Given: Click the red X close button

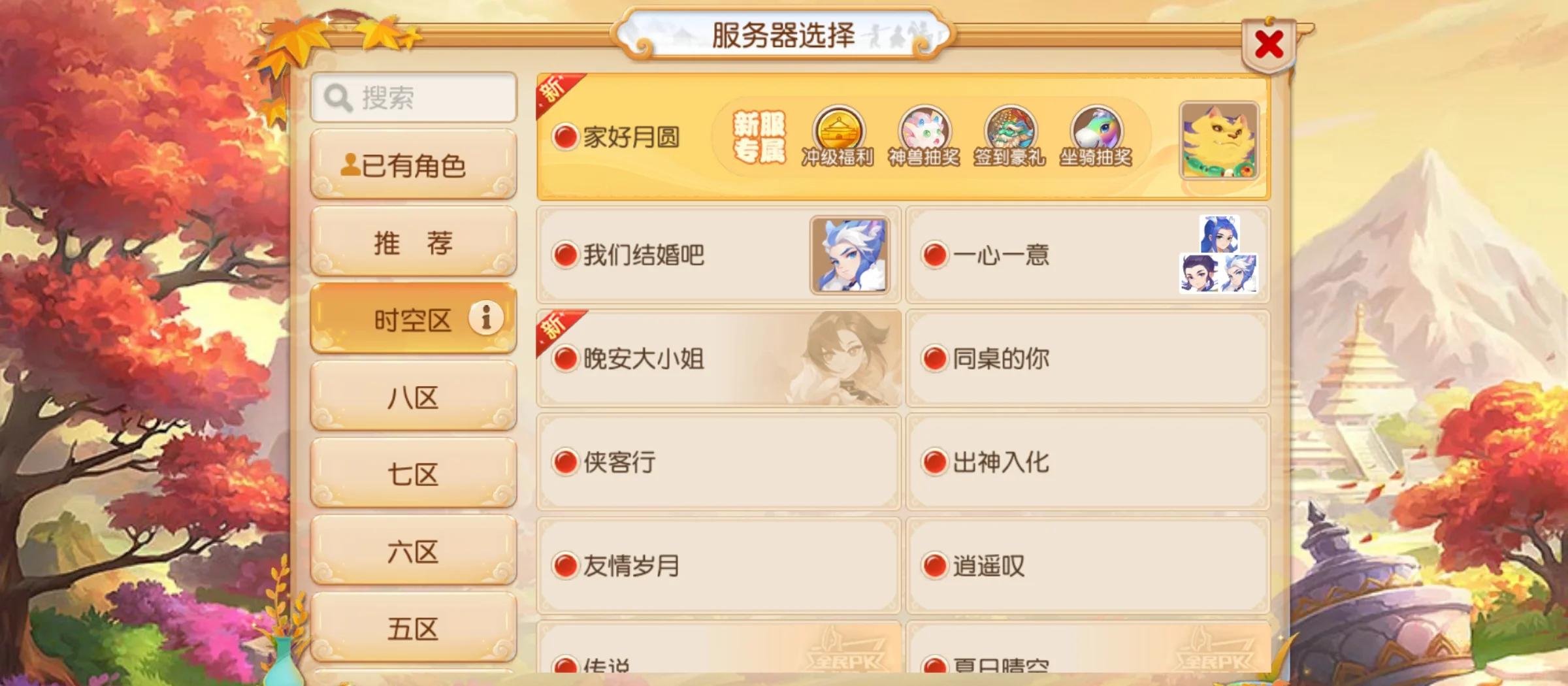Looking at the screenshot, I should click(1269, 44).
